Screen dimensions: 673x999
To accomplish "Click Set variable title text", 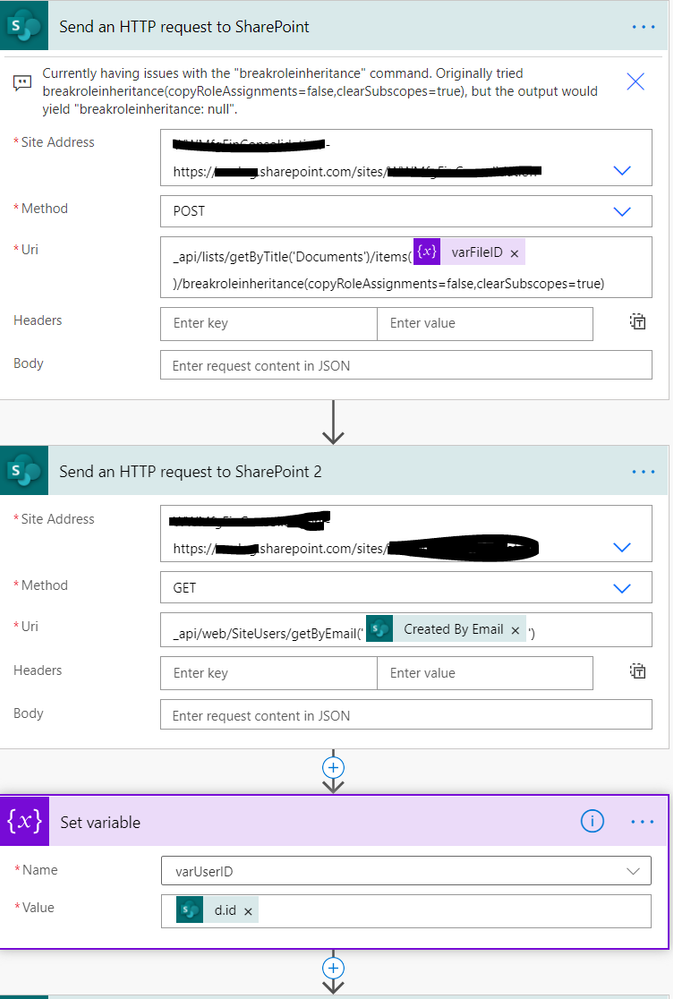I will coord(100,823).
